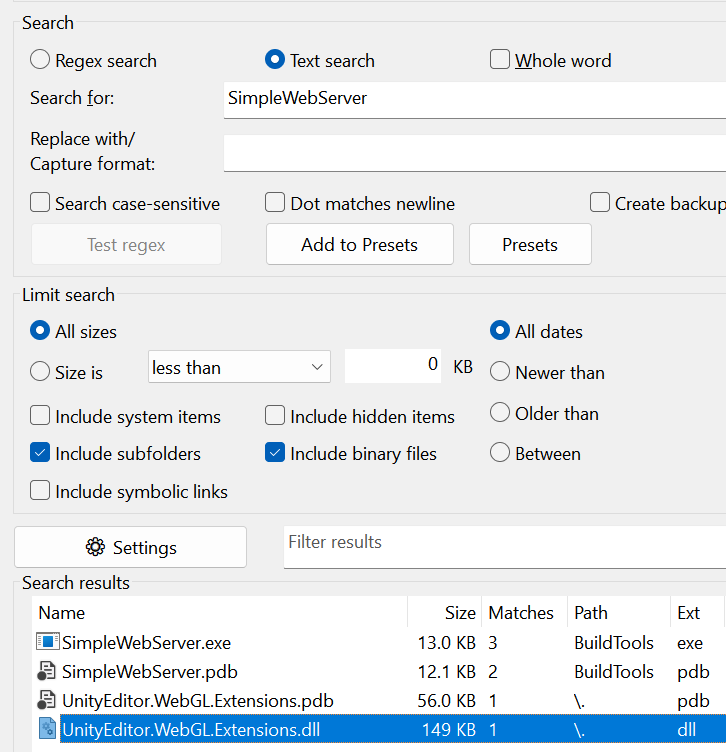Sort results by Ext column header
726x752 pixels.
pos(698,612)
